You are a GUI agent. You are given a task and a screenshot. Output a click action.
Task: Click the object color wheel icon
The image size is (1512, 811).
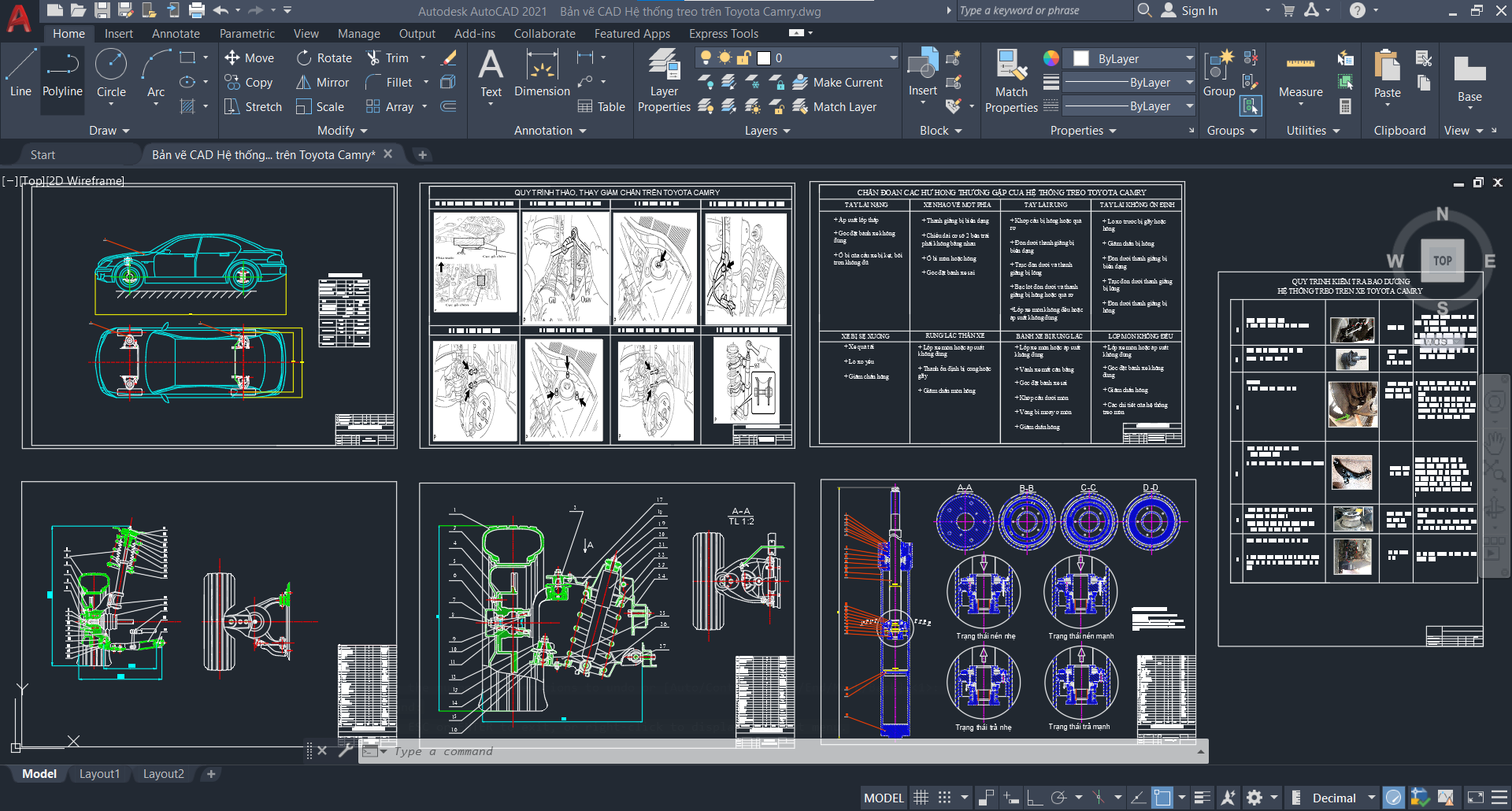[x=1051, y=58]
